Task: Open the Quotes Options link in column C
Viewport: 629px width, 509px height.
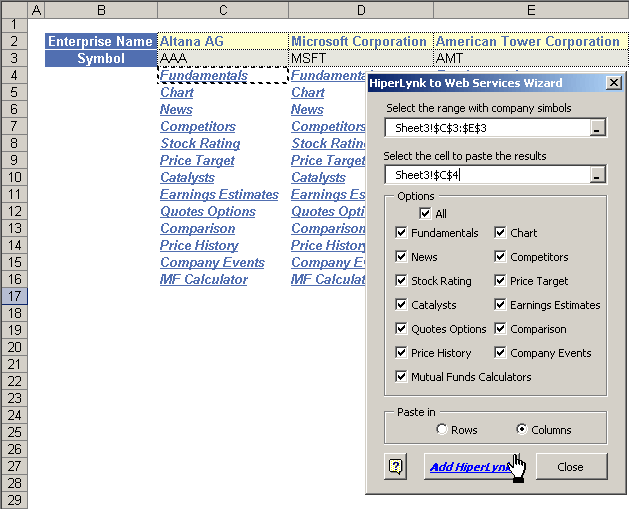Action: [x=208, y=211]
